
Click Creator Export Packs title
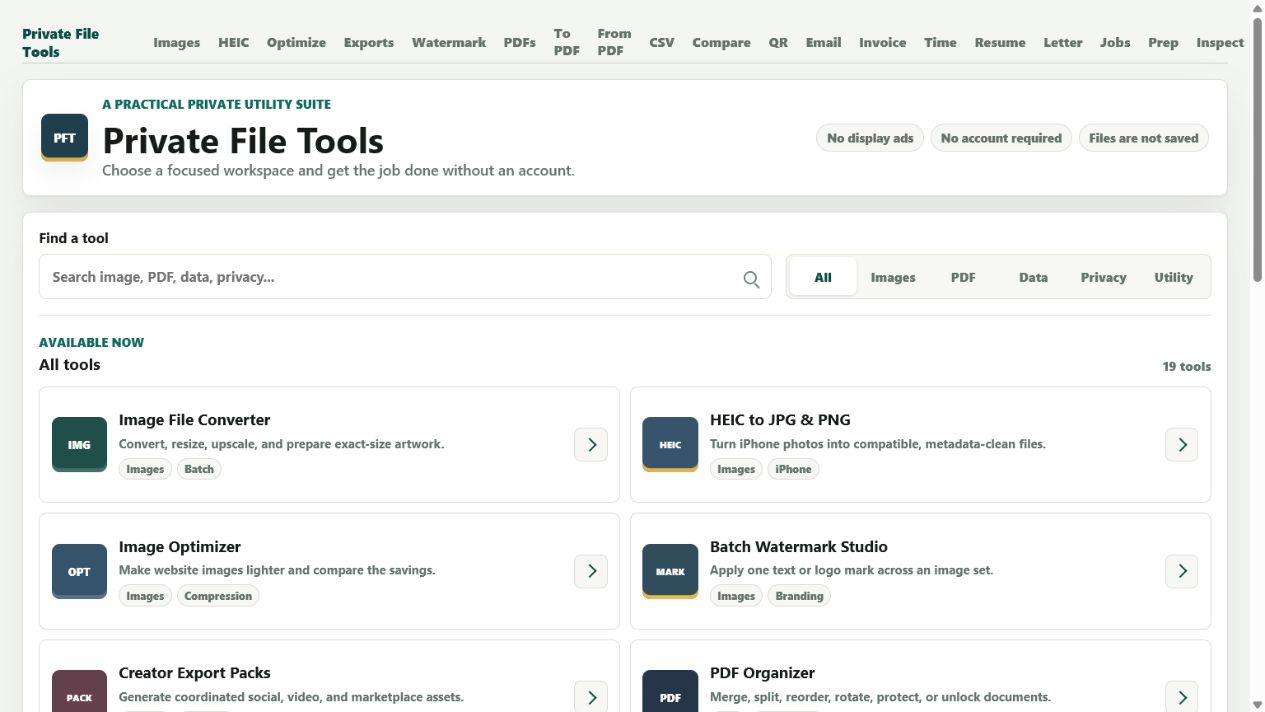195,673
